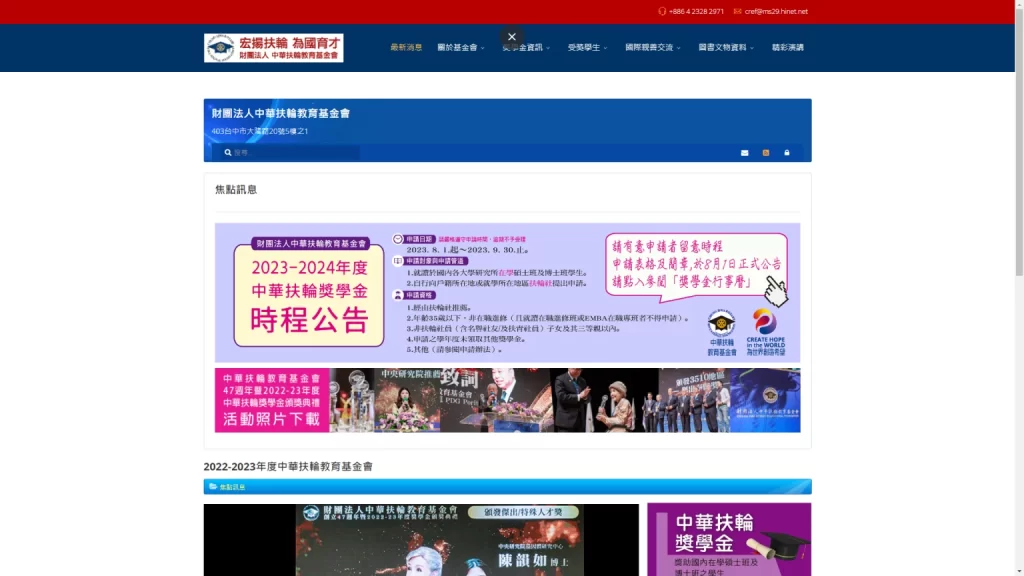
Task: Click the cref@ms29.hinet.net email link
Action: point(776,12)
